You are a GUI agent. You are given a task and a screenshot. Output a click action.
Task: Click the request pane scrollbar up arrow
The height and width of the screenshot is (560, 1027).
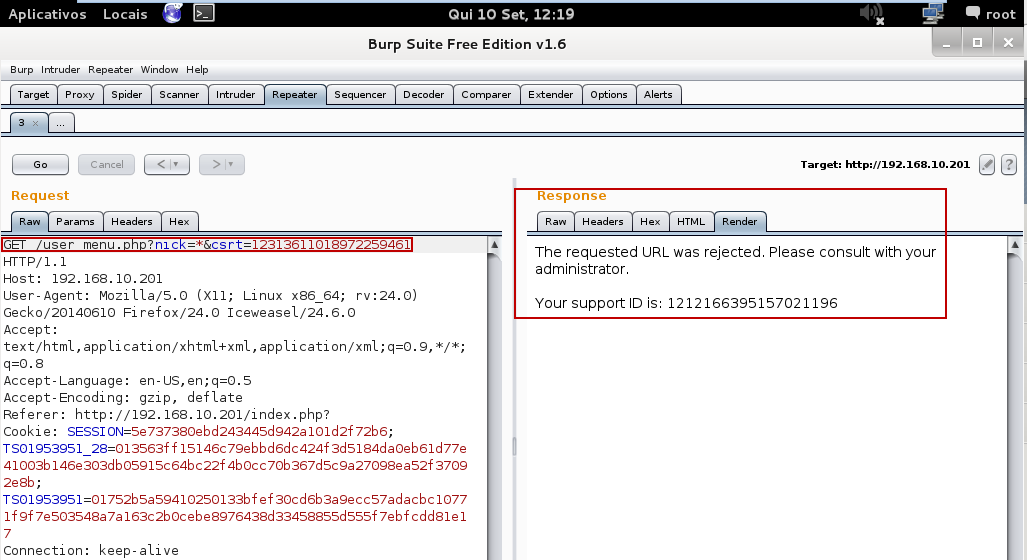[495, 244]
